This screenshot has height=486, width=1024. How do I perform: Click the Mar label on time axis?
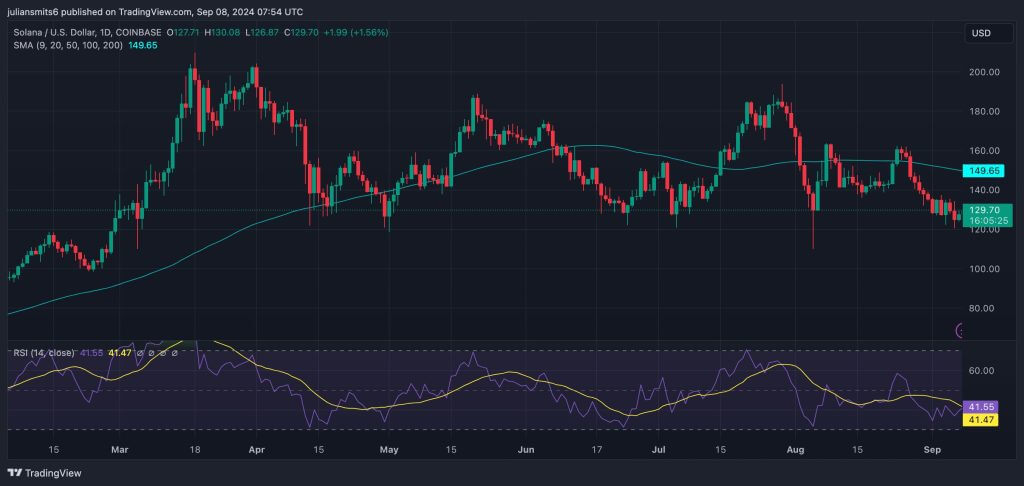point(120,450)
